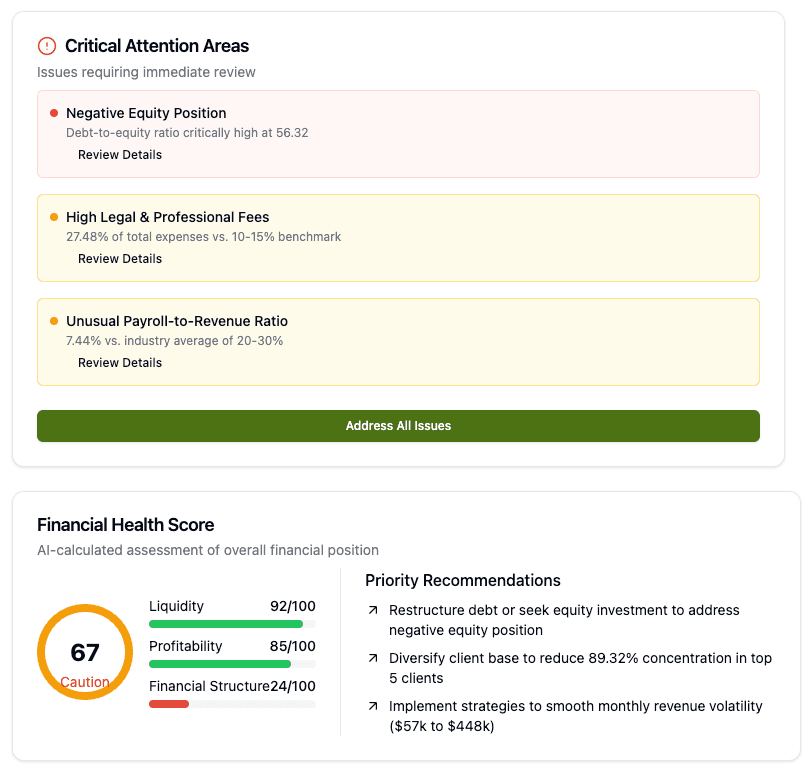Click the arrow icon beside Implement strategies recommendation
This screenshot has width=803, height=776.
click(x=371, y=706)
